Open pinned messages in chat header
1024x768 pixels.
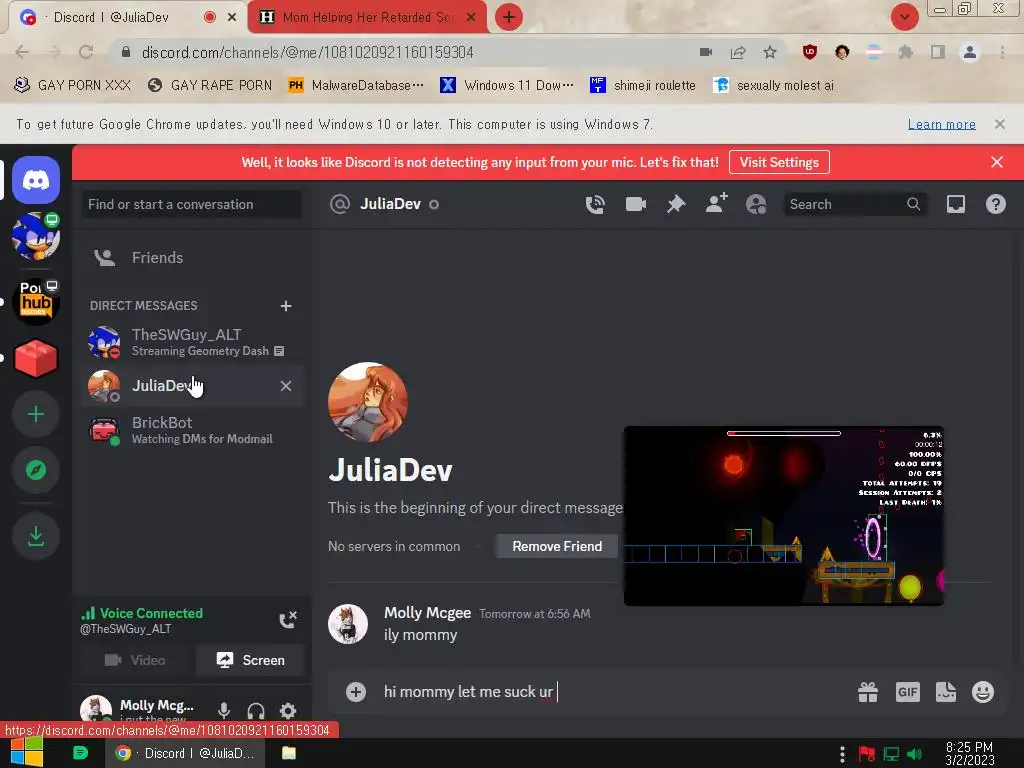click(676, 204)
